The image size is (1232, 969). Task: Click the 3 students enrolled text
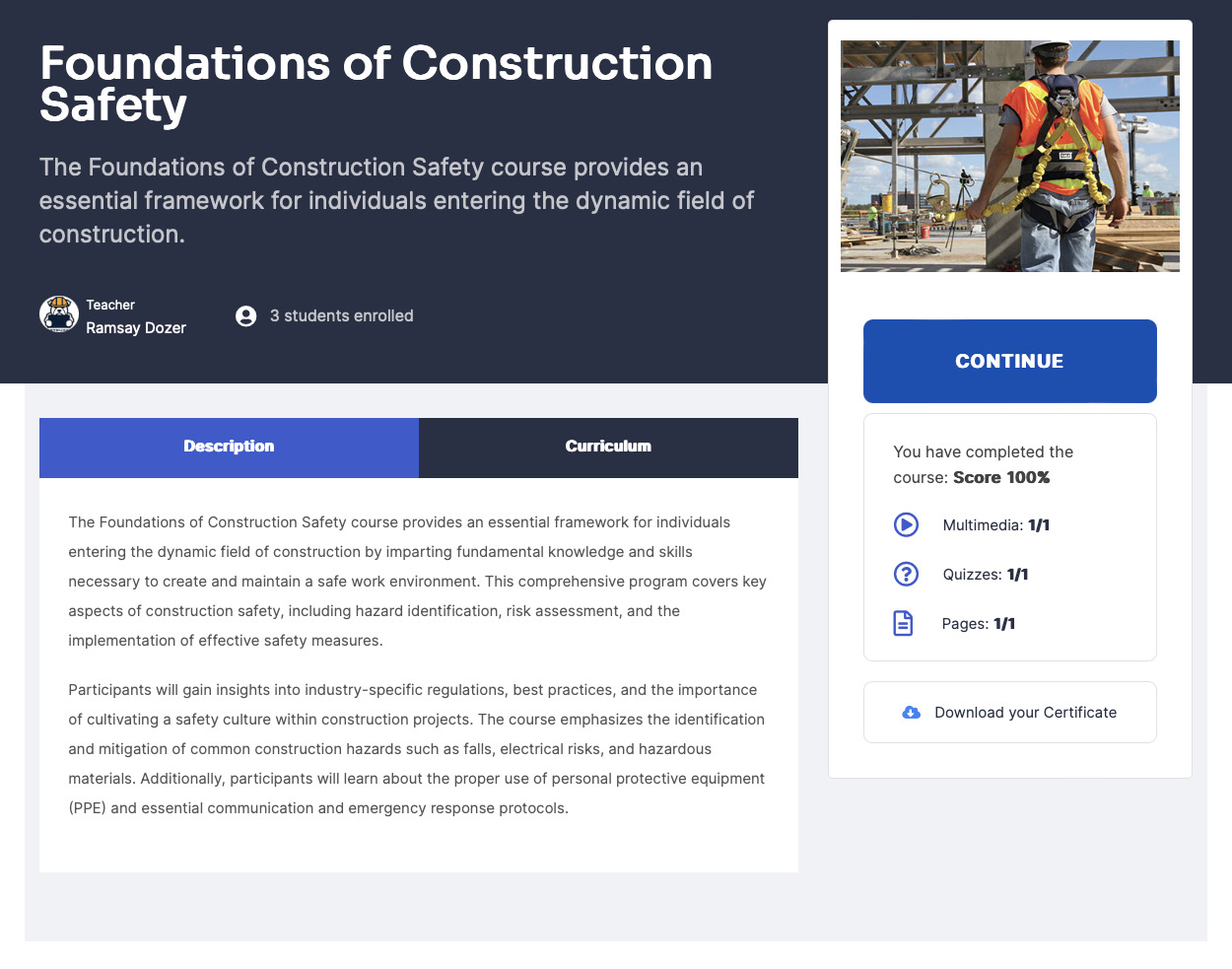[x=342, y=315]
